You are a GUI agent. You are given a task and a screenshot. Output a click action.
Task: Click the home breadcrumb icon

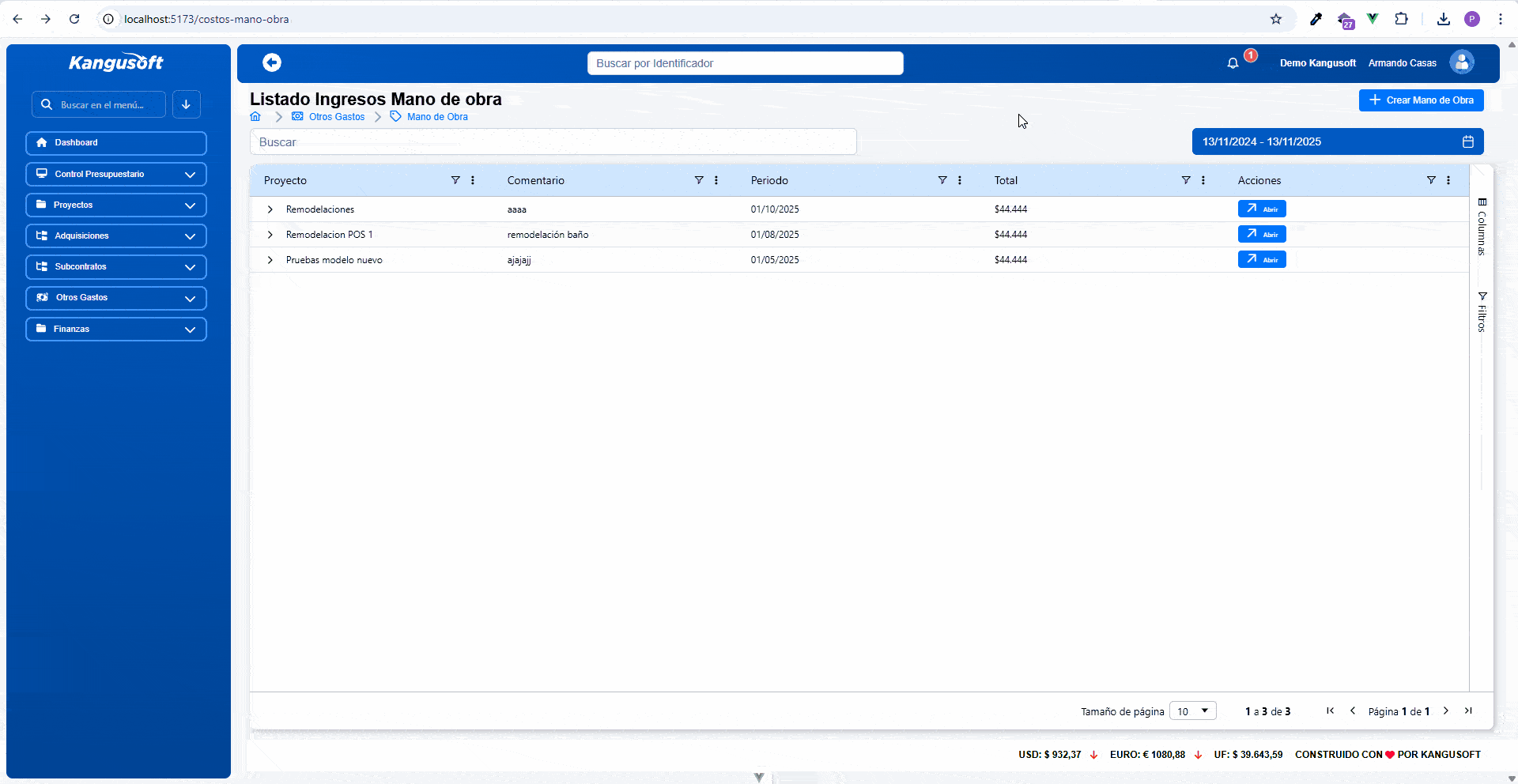pos(255,116)
